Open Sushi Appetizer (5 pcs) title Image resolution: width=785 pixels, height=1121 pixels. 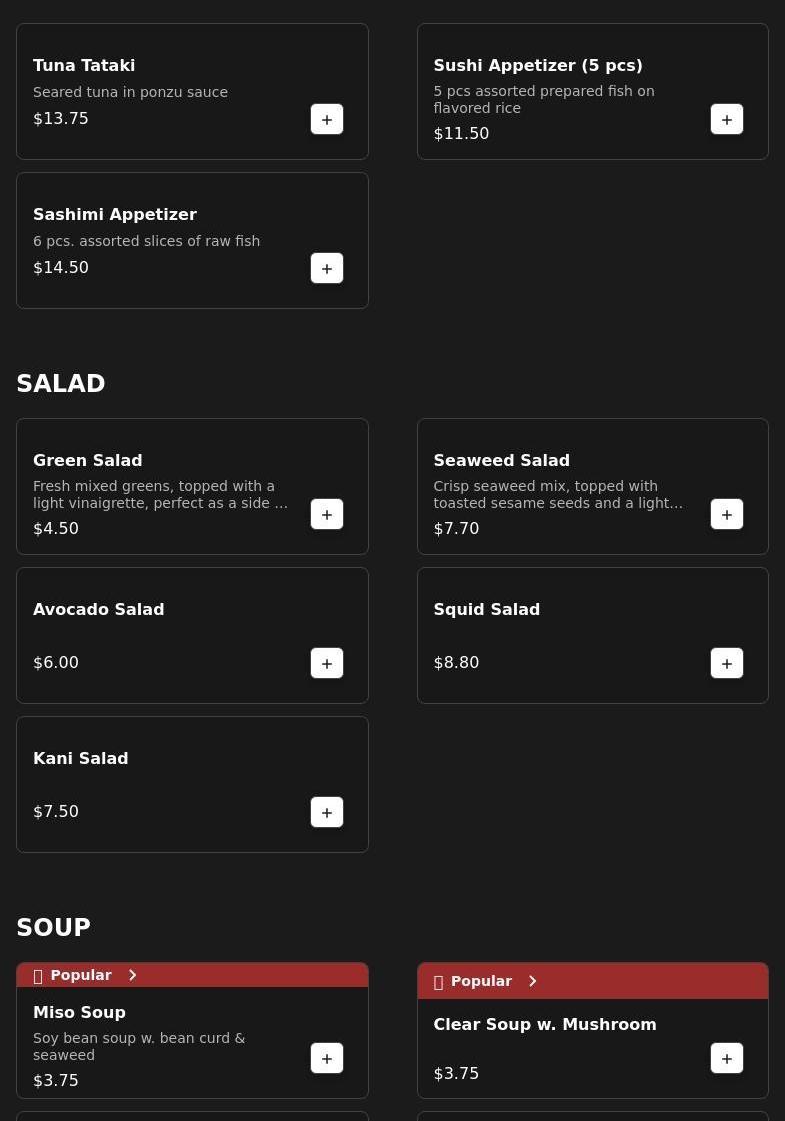[538, 65]
